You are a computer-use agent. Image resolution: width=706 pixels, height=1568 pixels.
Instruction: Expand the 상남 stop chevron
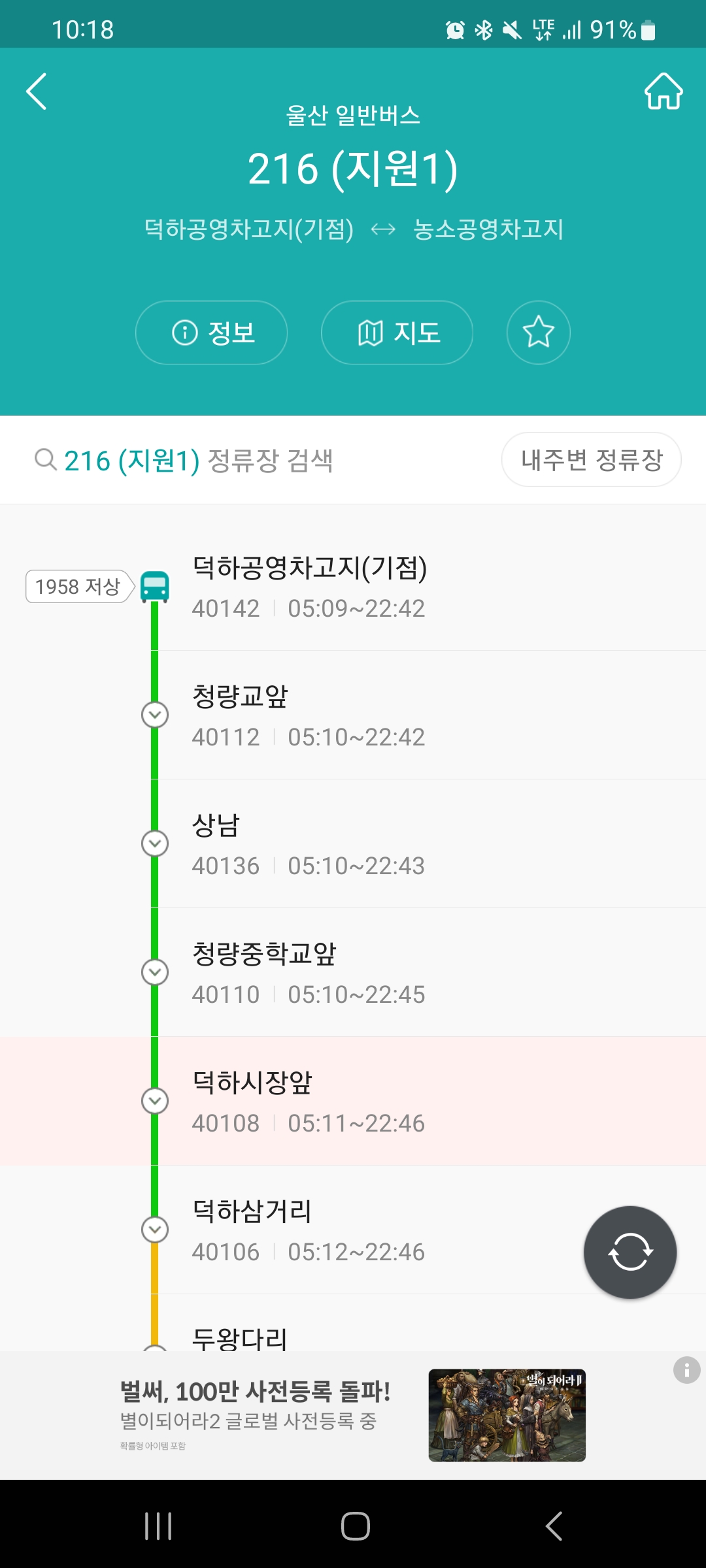coord(155,843)
